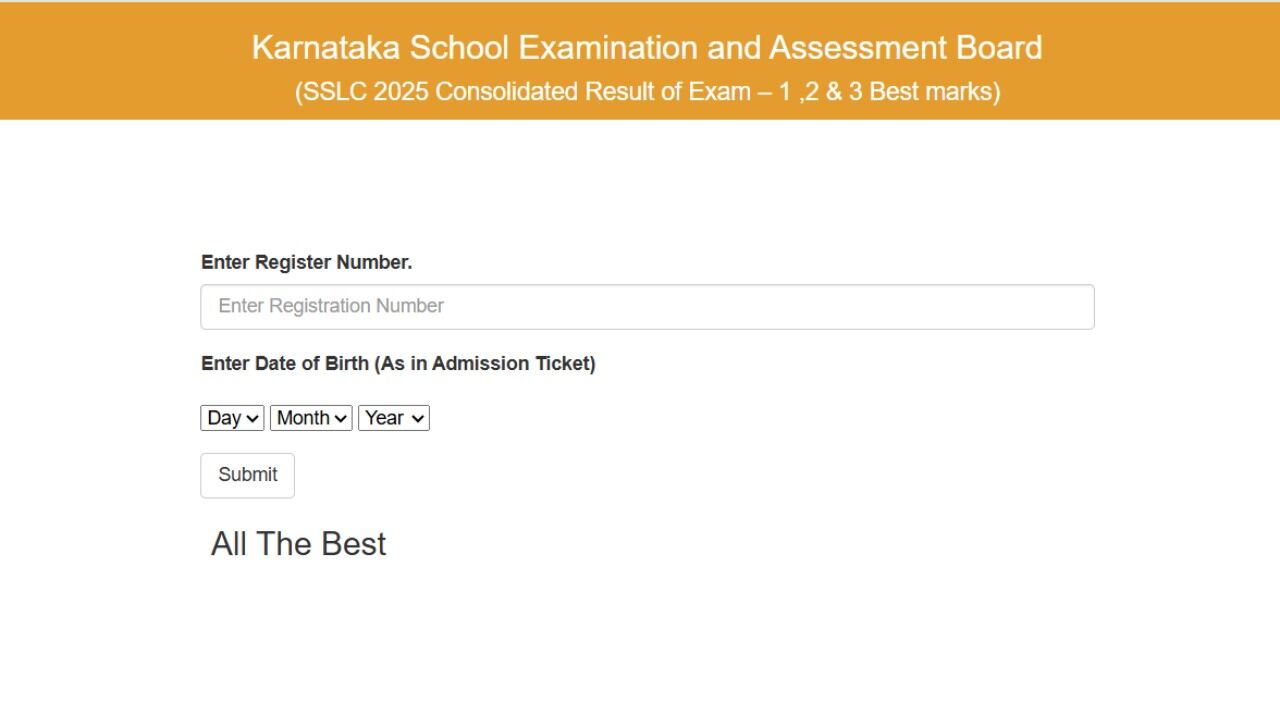1280x720 pixels.
Task: Click the "Enter Register Number." label
Action: 306,262
